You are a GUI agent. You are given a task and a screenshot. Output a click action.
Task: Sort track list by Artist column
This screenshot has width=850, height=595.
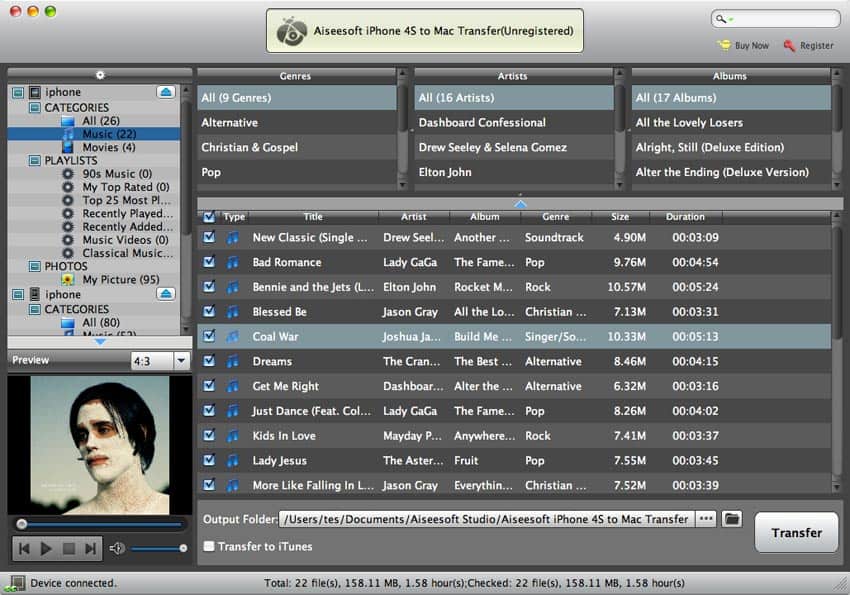[x=414, y=217]
